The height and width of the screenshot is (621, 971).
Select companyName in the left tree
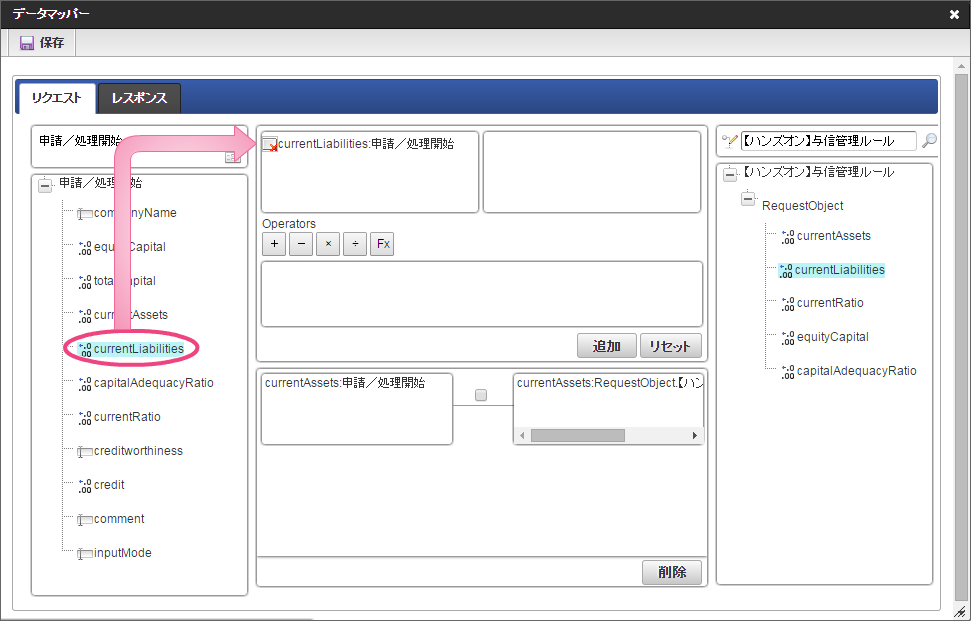pos(135,213)
